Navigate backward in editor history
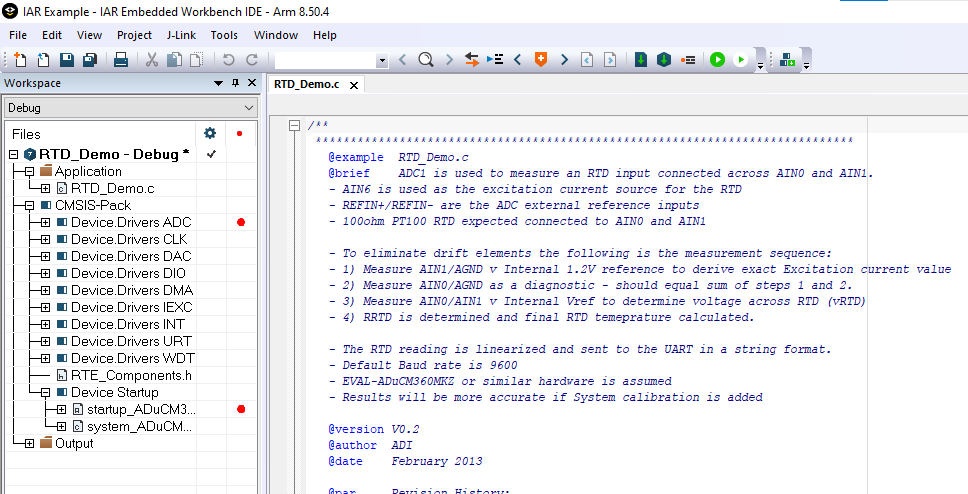The image size is (968, 494). [587, 60]
